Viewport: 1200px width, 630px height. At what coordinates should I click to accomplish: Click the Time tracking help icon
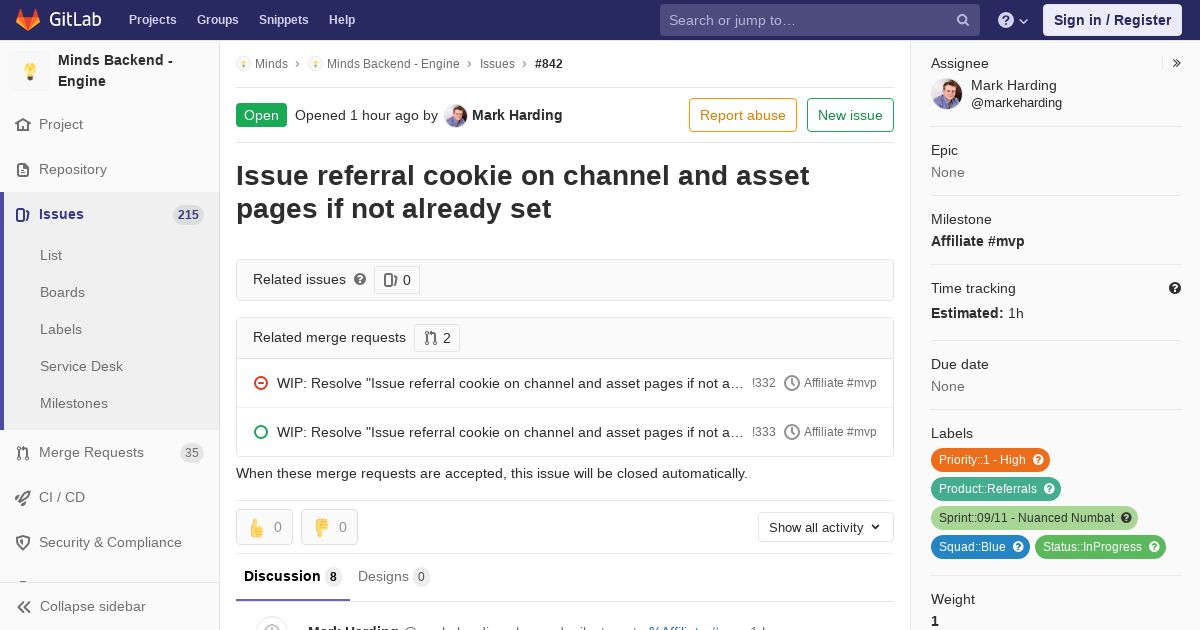1175,288
